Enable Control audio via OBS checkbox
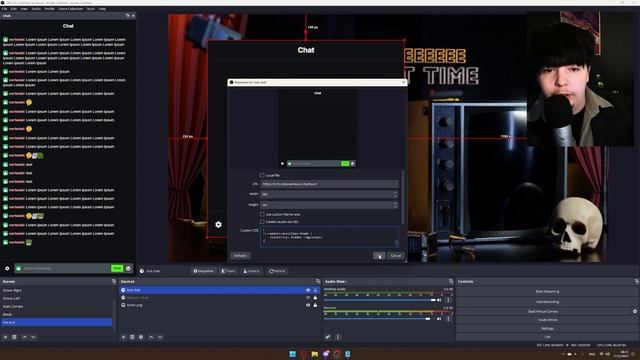The image size is (640, 360). click(x=262, y=222)
